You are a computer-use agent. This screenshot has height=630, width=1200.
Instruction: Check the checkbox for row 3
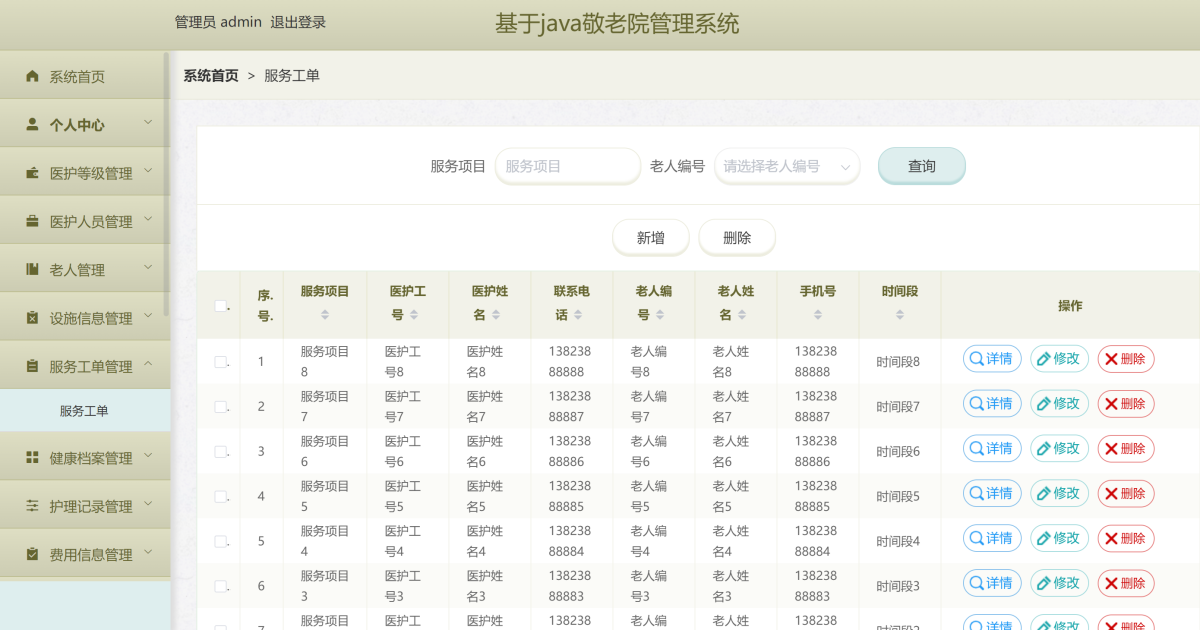coord(220,452)
